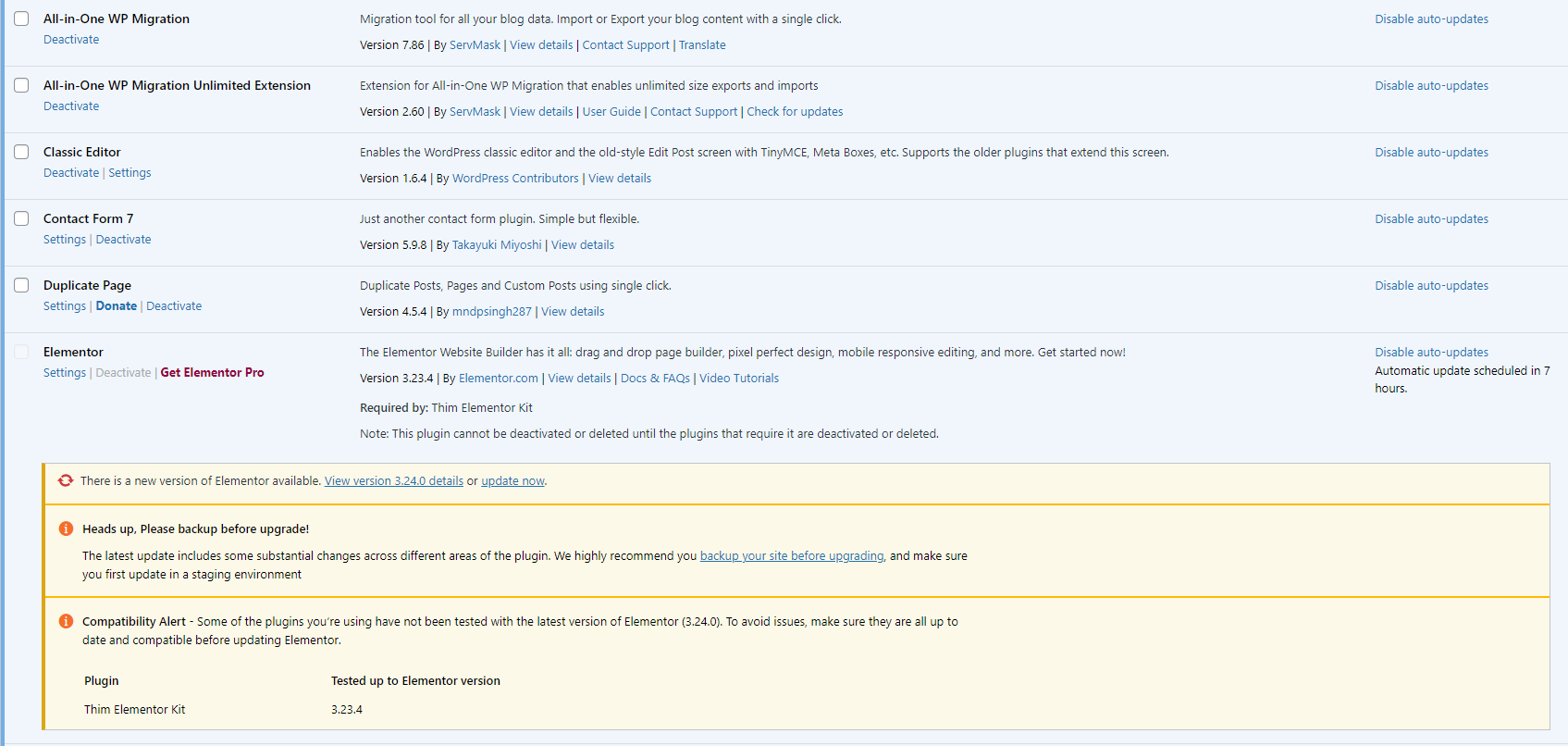View details of Unlimited Extension
This screenshot has height=746, width=1568.
[x=541, y=112]
